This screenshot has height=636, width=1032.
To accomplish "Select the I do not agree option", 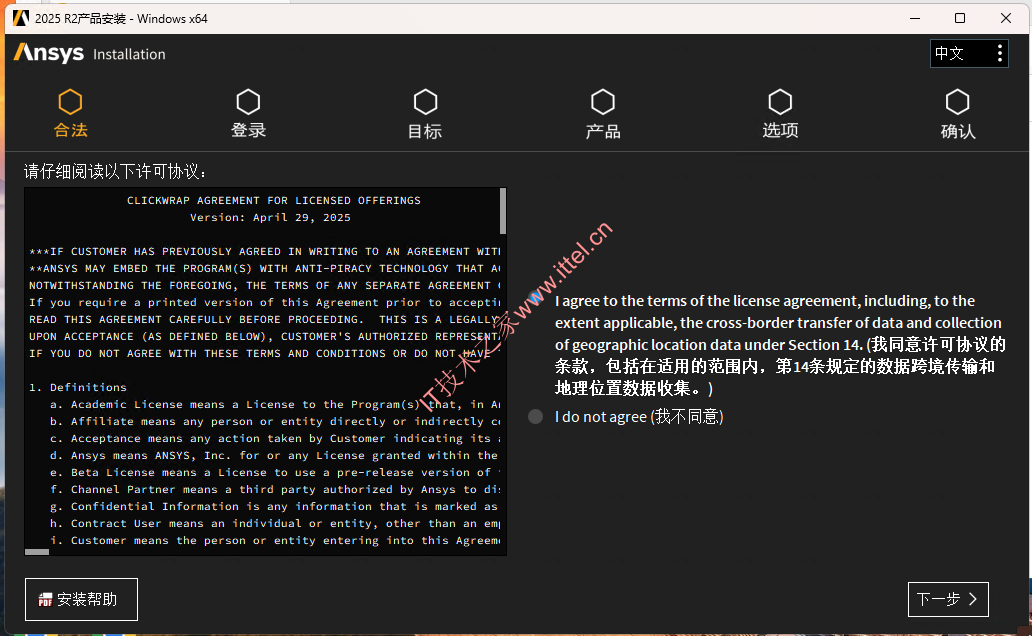I will 536,416.
